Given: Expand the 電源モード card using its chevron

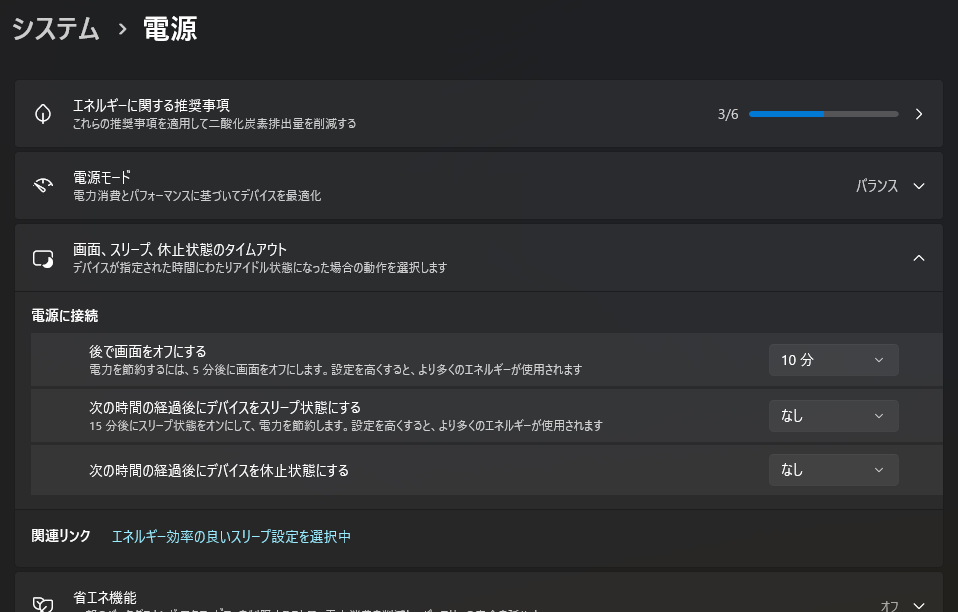Looking at the screenshot, I should tap(919, 186).
